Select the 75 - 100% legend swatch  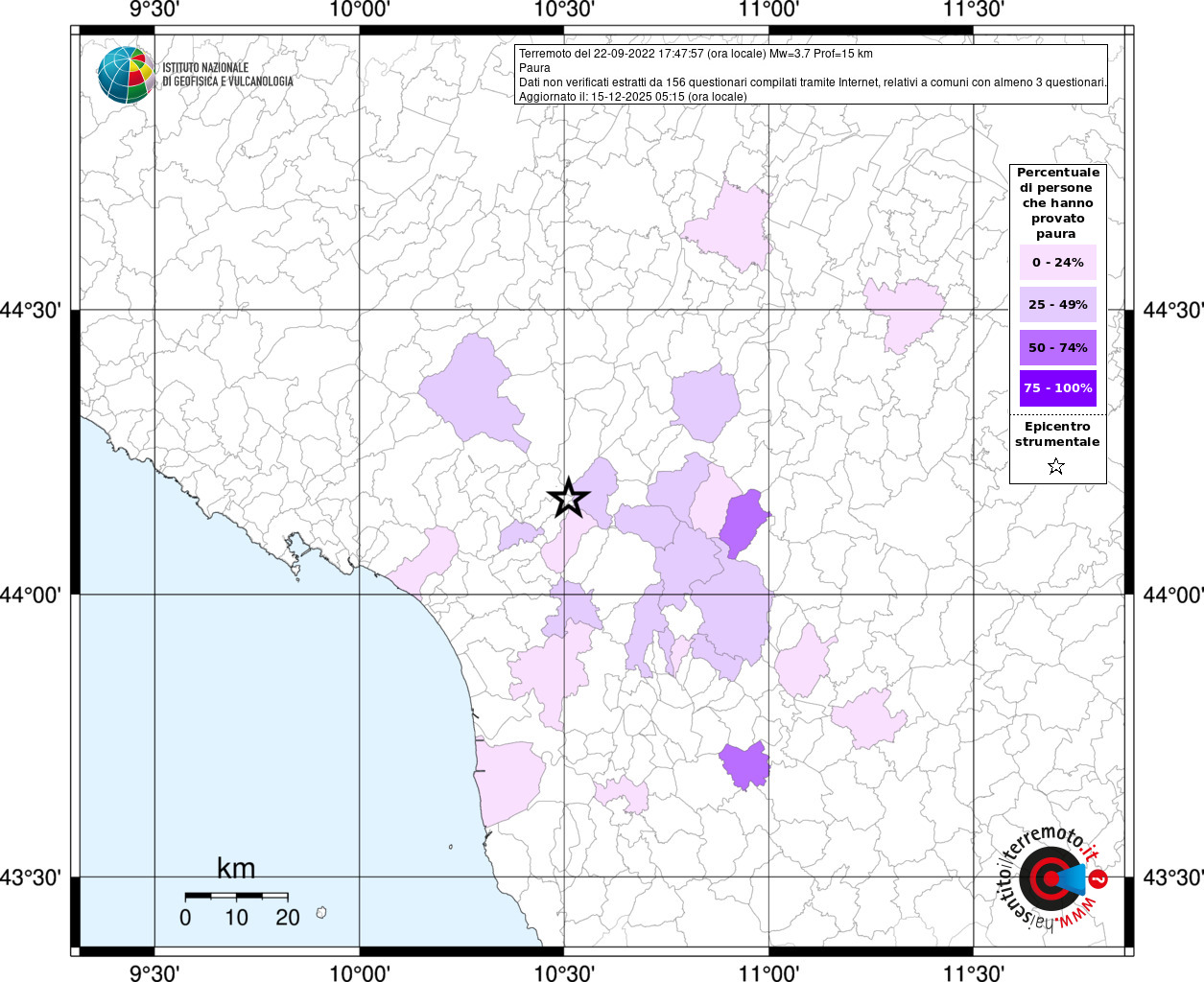point(1057,388)
